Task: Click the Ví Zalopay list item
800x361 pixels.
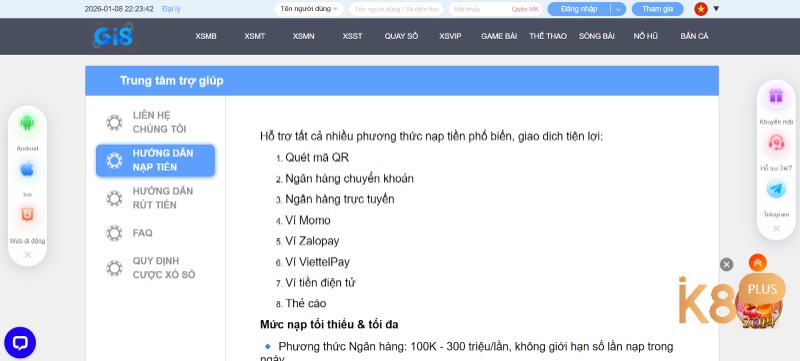Action: (312, 241)
